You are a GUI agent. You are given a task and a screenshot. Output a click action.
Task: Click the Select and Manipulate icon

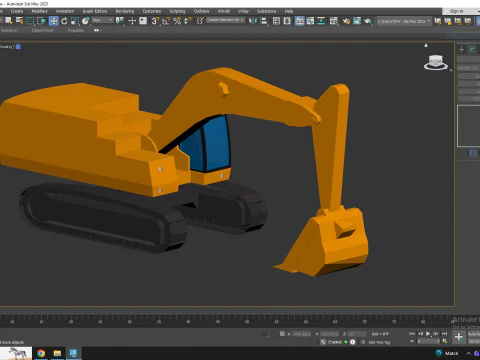132,21
